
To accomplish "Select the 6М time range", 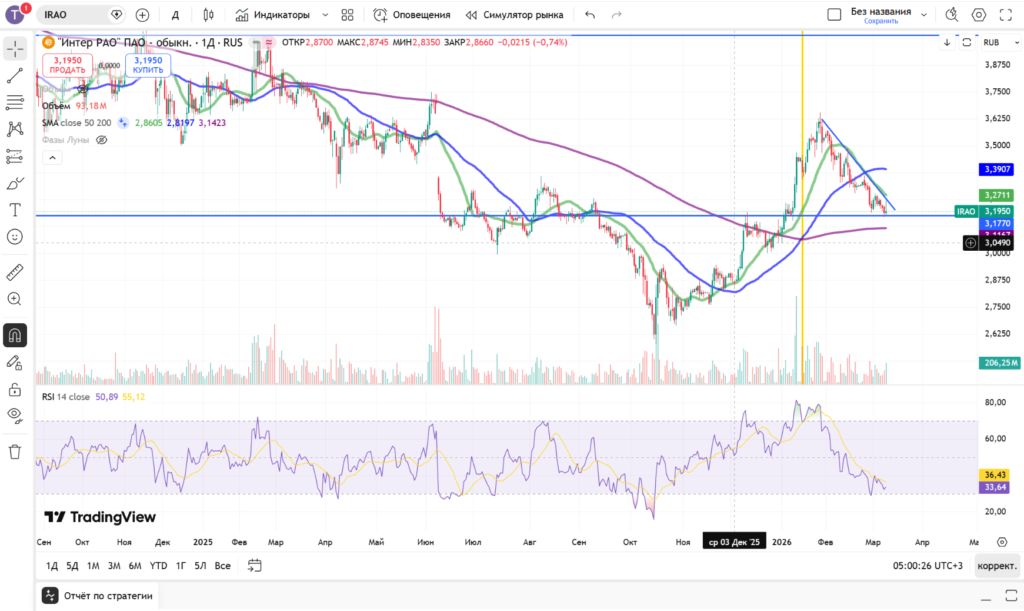I will coord(135,566).
